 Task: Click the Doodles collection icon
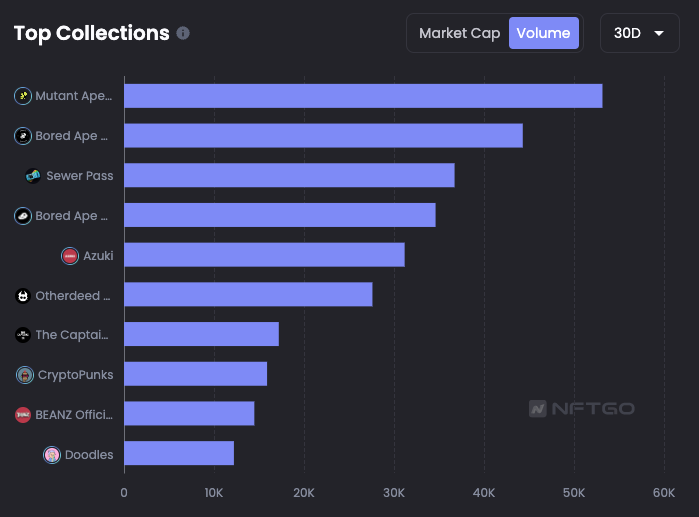52,455
